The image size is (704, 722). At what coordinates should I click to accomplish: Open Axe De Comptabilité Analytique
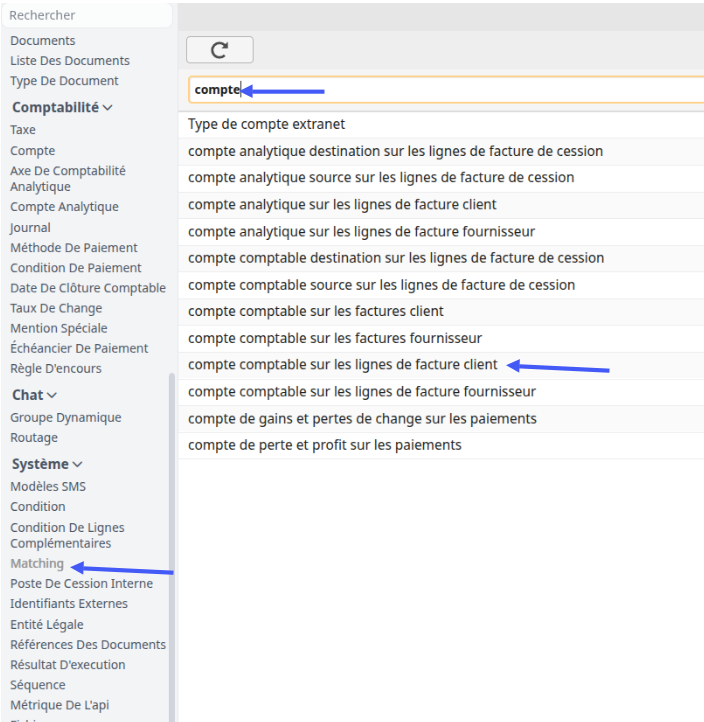coord(68,179)
